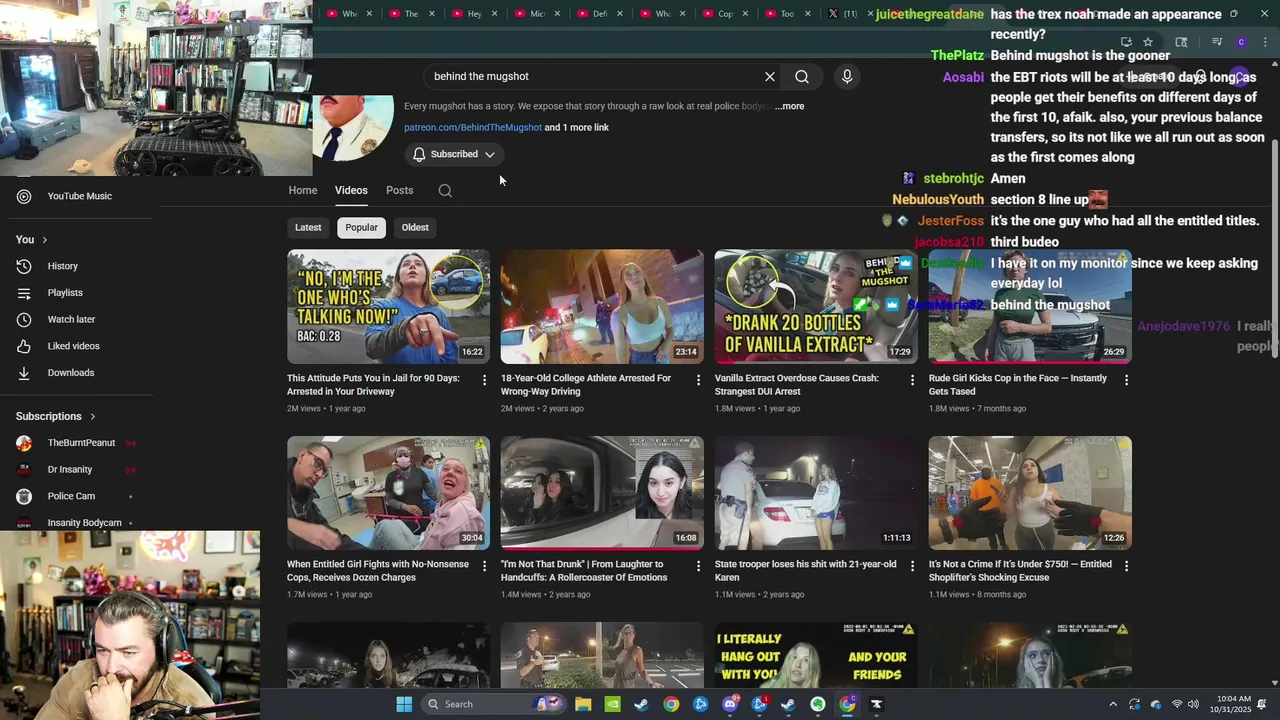This screenshot has height=720, width=1280.
Task: Open network Wi-Fi tray icon
Action: click(1176, 704)
